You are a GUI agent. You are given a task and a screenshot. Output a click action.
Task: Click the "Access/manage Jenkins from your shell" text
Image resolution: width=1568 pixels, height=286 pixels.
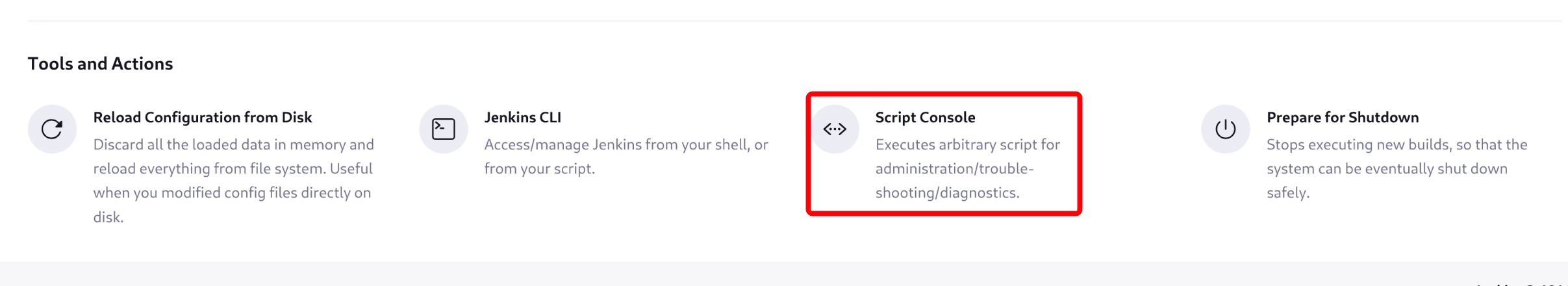pyautogui.click(x=626, y=145)
